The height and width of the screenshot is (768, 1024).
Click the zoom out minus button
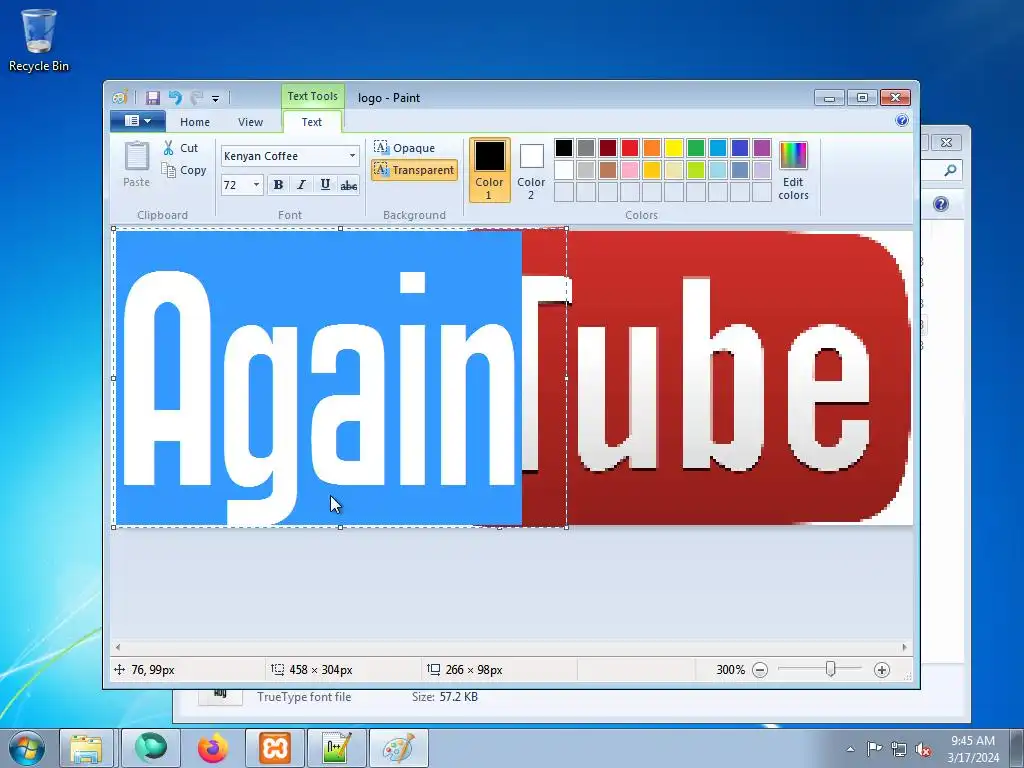760,669
